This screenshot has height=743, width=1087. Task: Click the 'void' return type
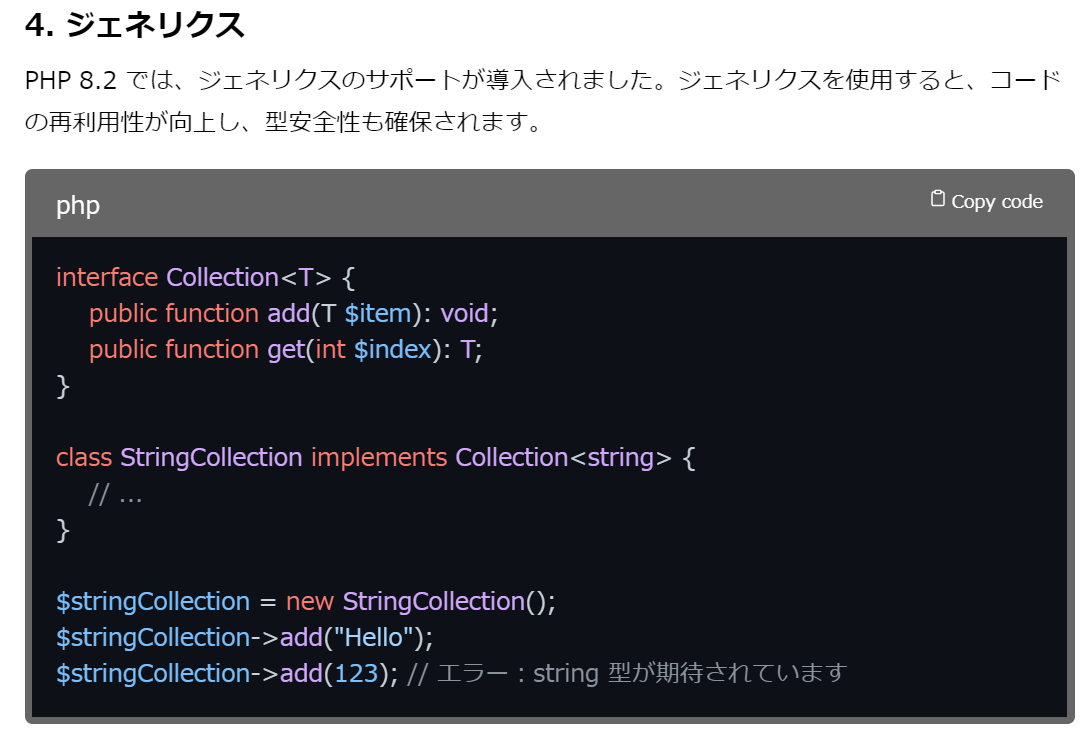click(464, 313)
